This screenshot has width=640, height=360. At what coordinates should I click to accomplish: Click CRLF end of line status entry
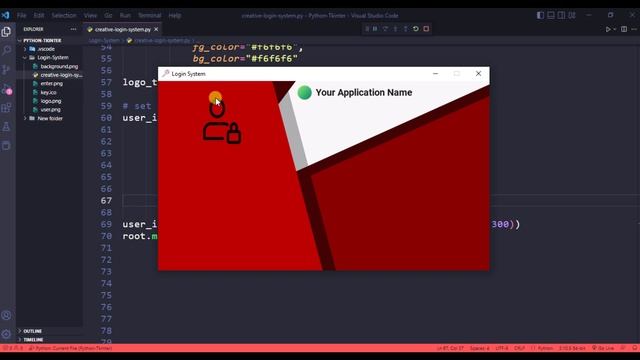519,348
